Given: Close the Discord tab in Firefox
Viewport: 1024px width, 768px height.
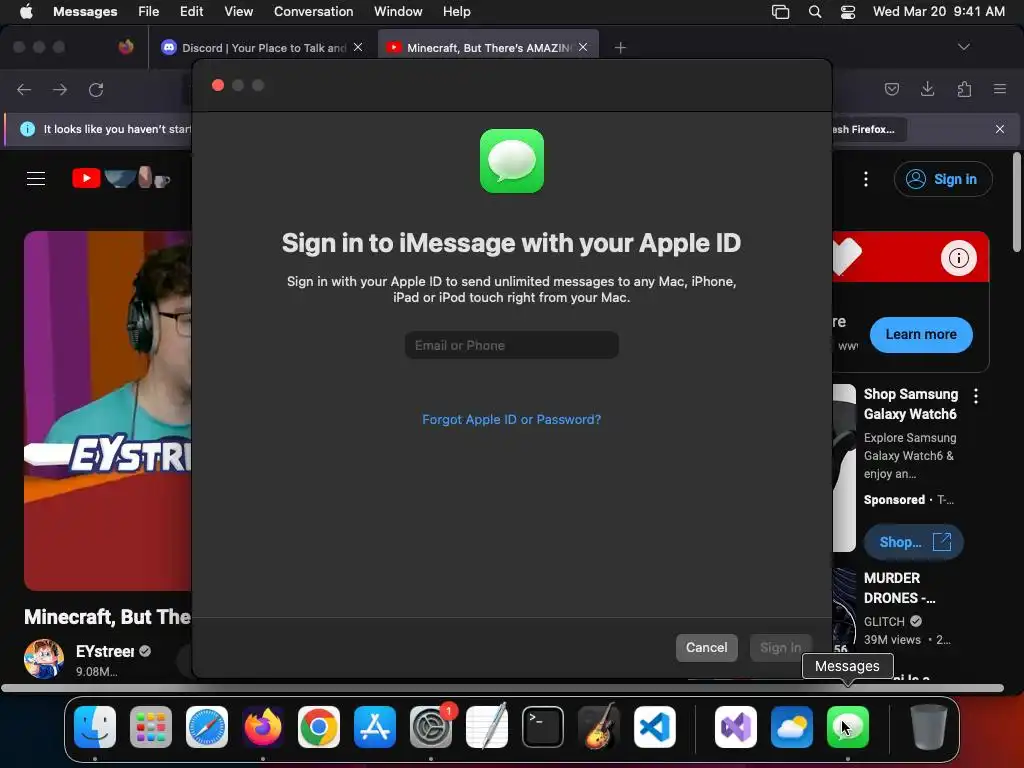Looking at the screenshot, I should [358, 47].
